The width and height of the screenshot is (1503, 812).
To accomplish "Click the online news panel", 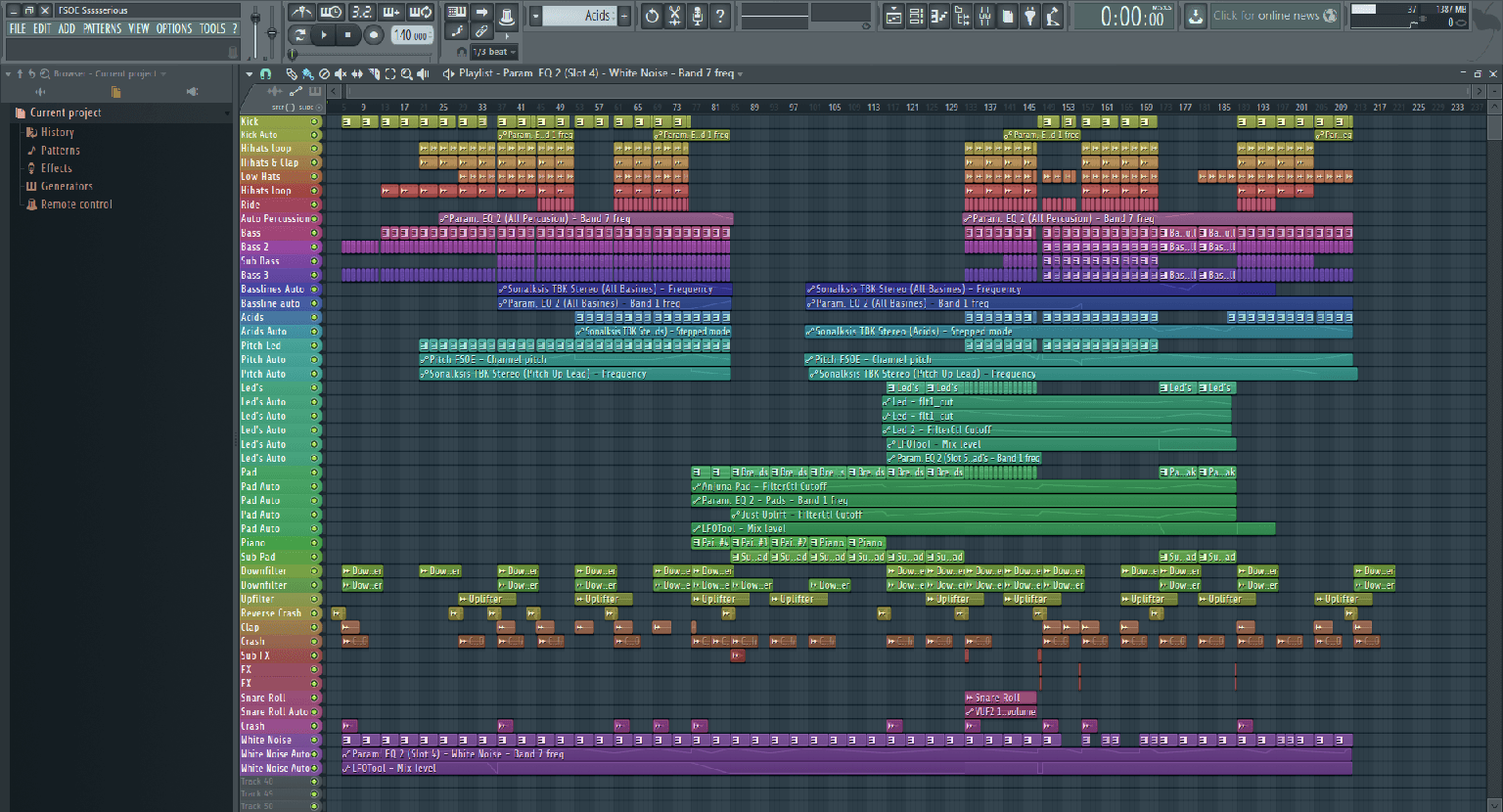I will (x=1273, y=16).
